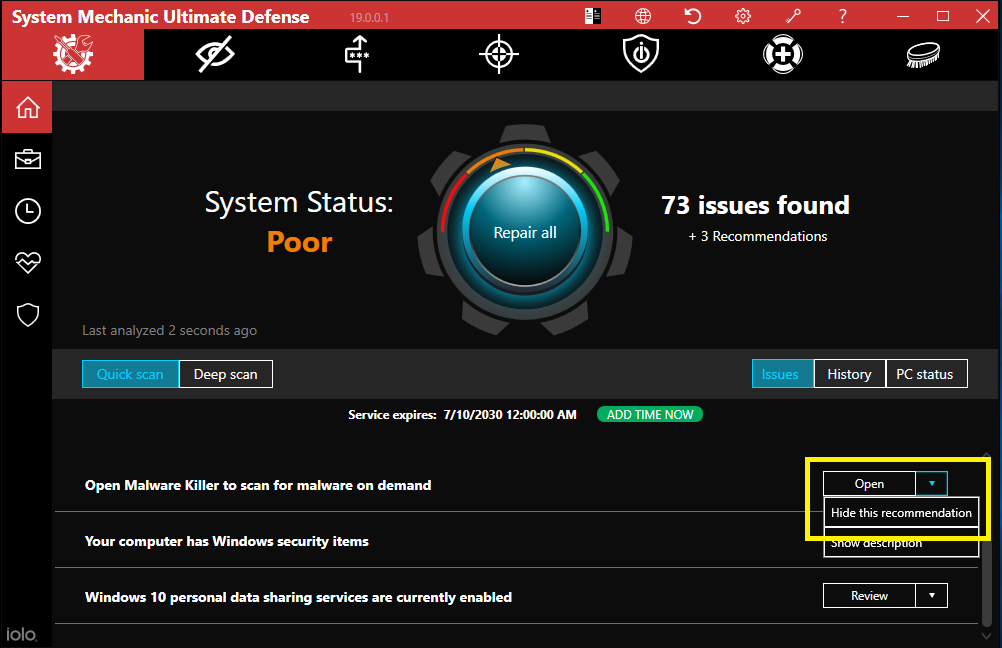Click Your computer has Windows security items
Image resolution: width=1002 pixels, height=648 pixels.
227,541
